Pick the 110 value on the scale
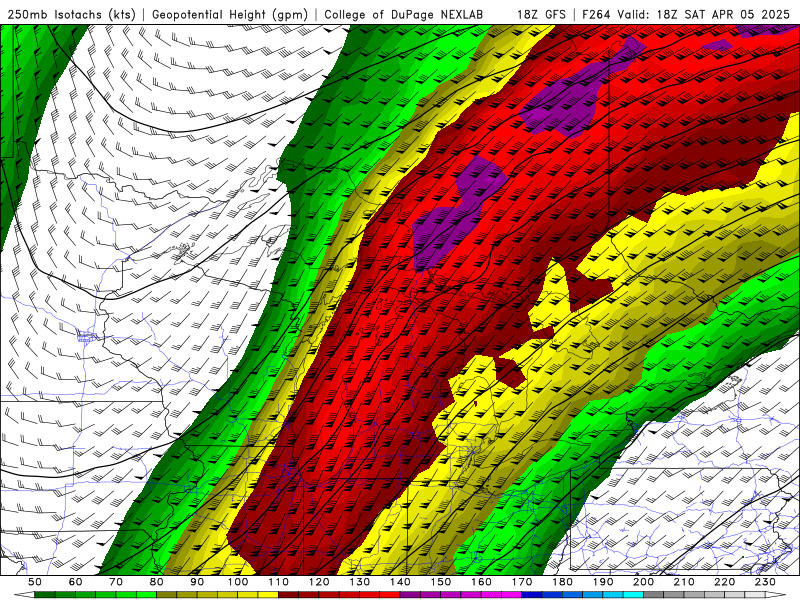 tap(279, 582)
